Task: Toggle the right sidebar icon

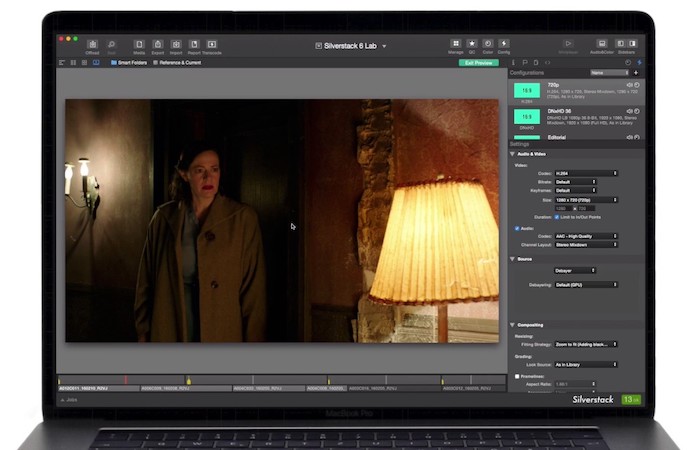Action: [632, 44]
